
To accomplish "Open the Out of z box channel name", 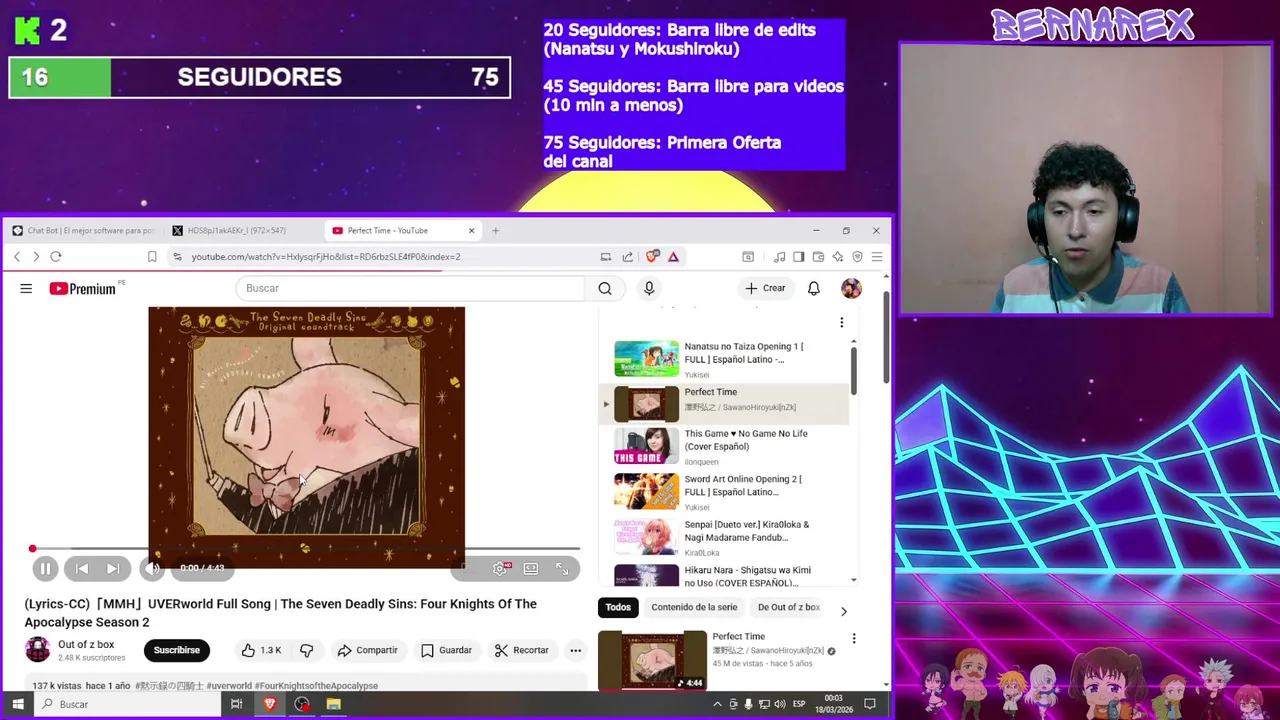I will [x=86, y=645].
